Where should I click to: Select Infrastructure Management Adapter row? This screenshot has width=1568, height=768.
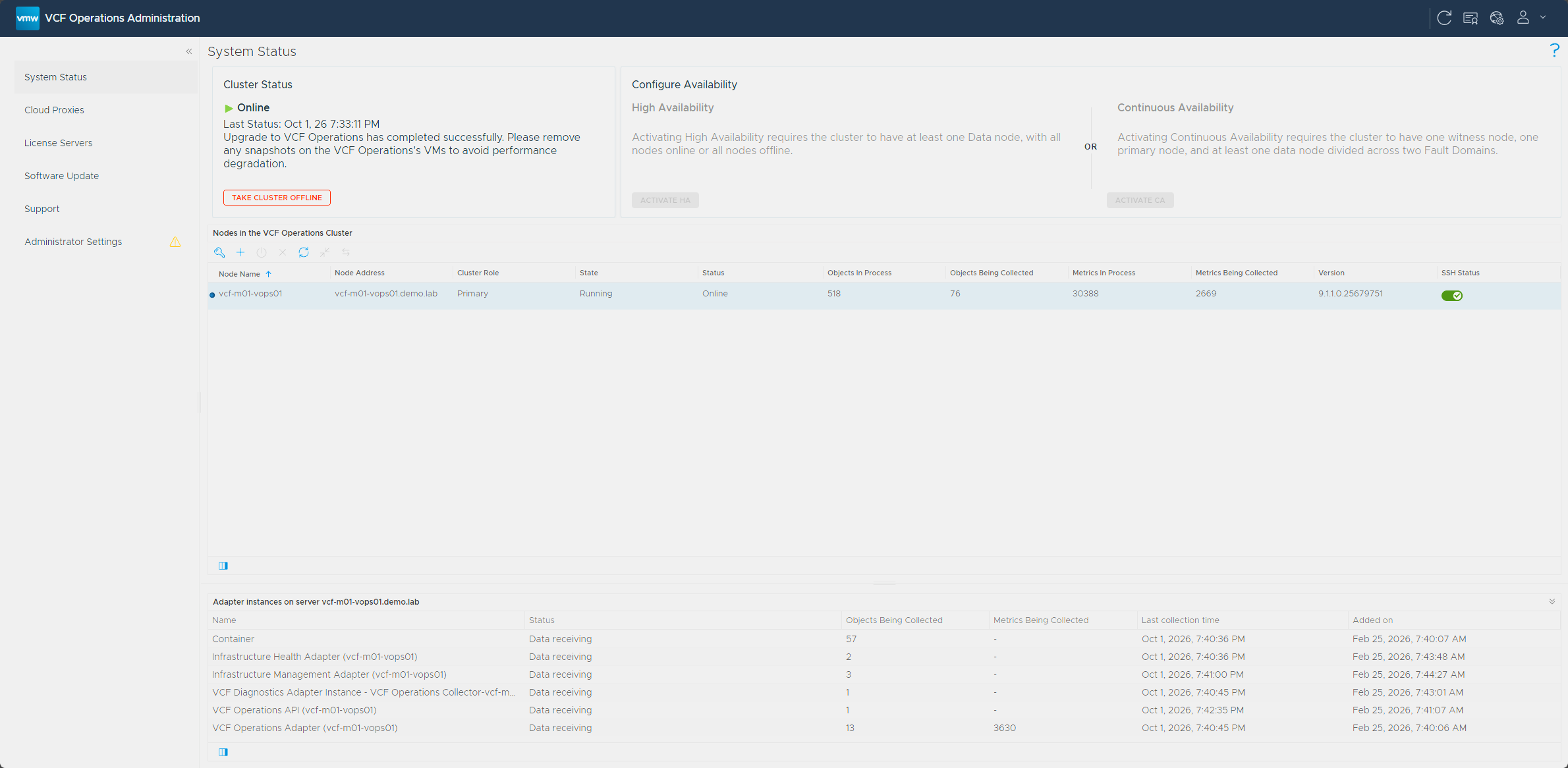coord(884,674)
